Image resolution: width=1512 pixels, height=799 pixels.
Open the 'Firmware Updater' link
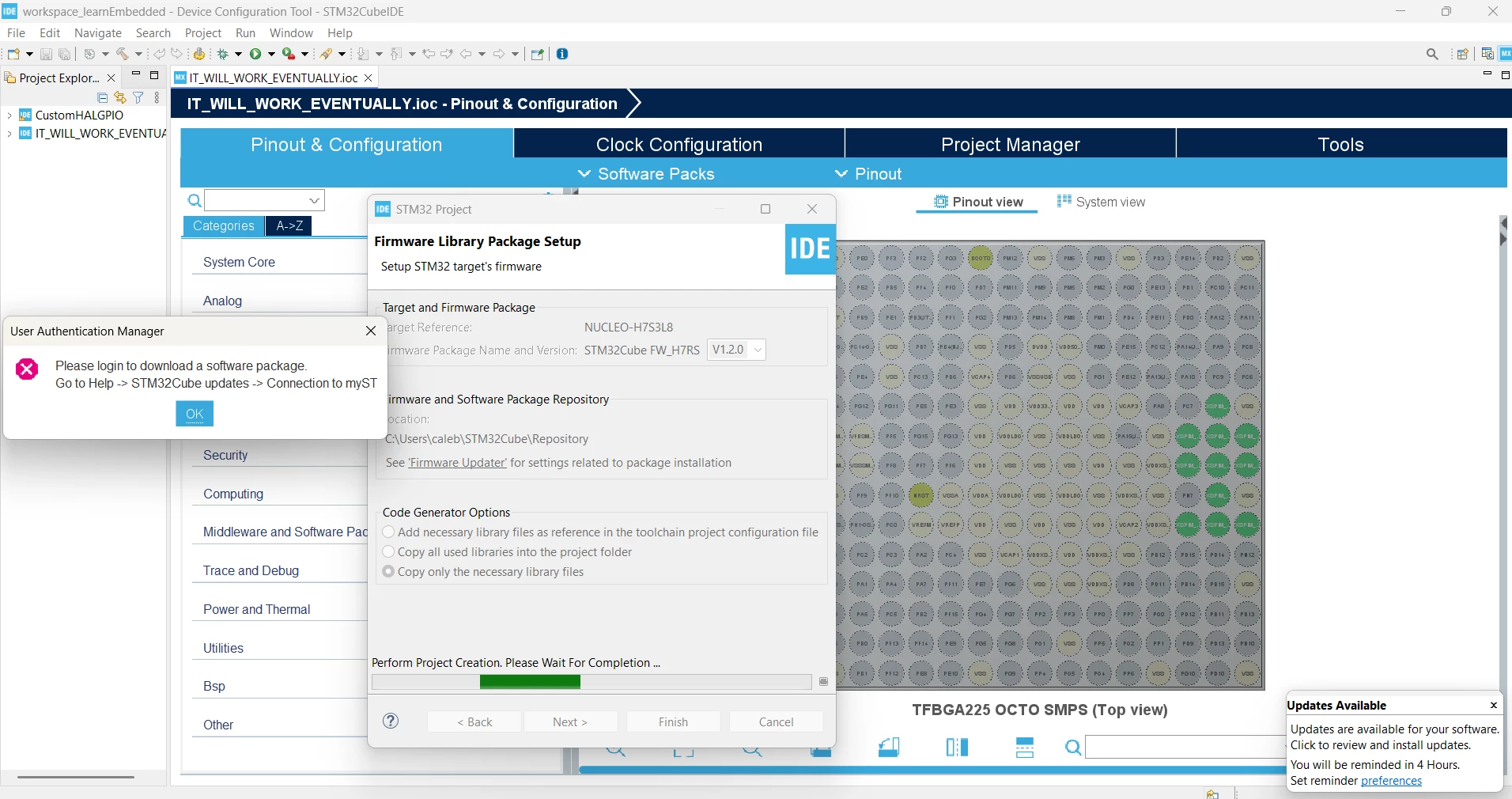pyautogui.click(x=457, y=463)
